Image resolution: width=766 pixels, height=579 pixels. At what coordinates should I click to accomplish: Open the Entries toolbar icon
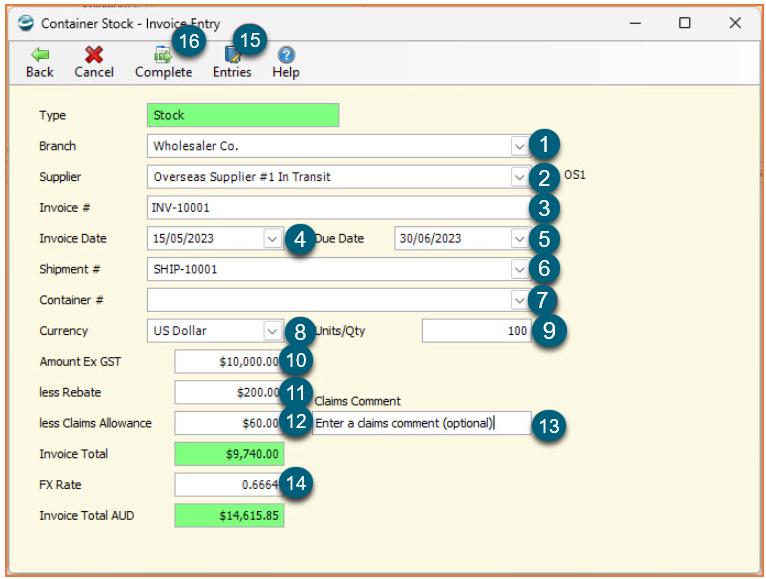[232, 55]
